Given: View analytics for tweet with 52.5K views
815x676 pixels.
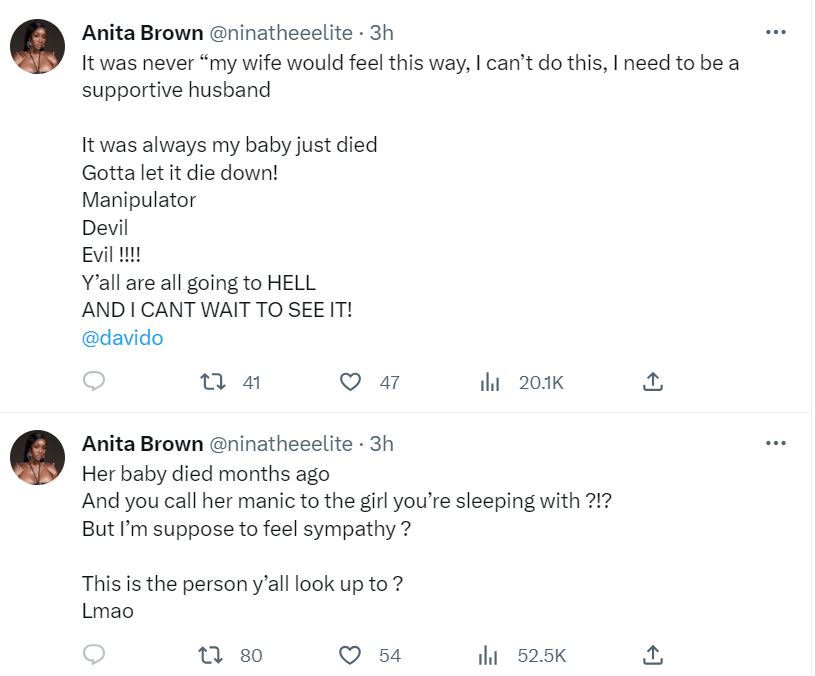Looking at the screenshot, I should [x=490, y=655].
